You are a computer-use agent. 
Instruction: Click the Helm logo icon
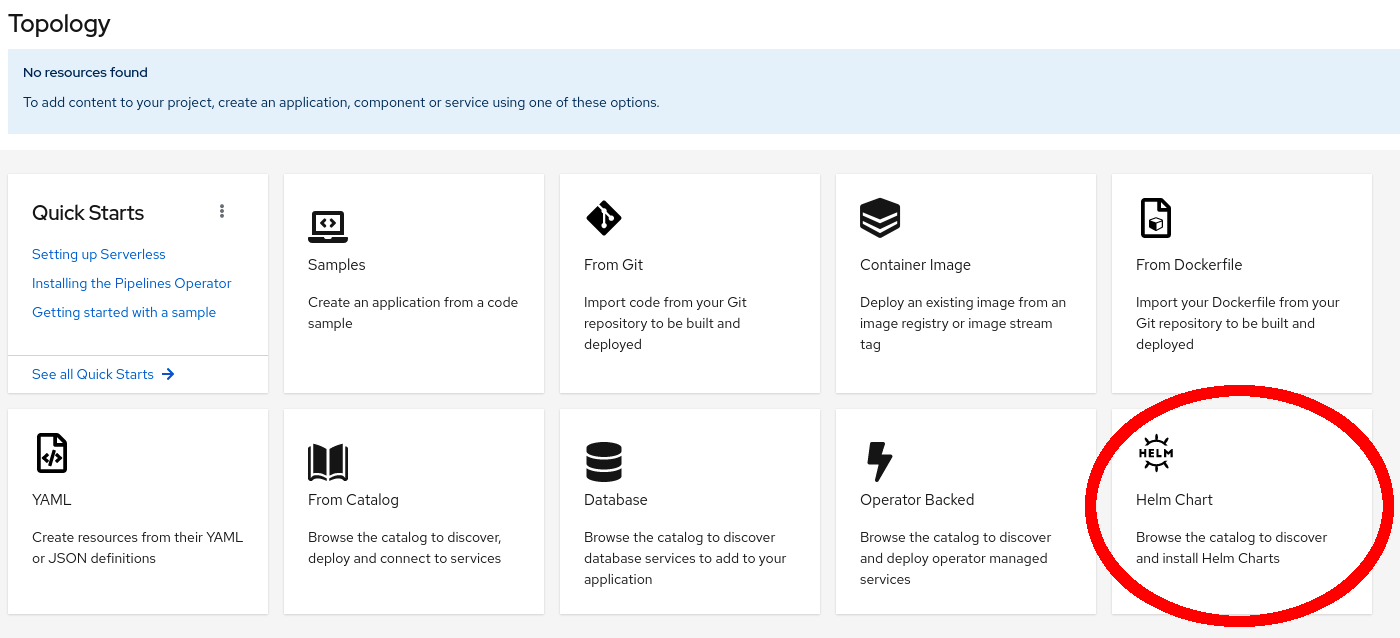(x=1156, y=454)
